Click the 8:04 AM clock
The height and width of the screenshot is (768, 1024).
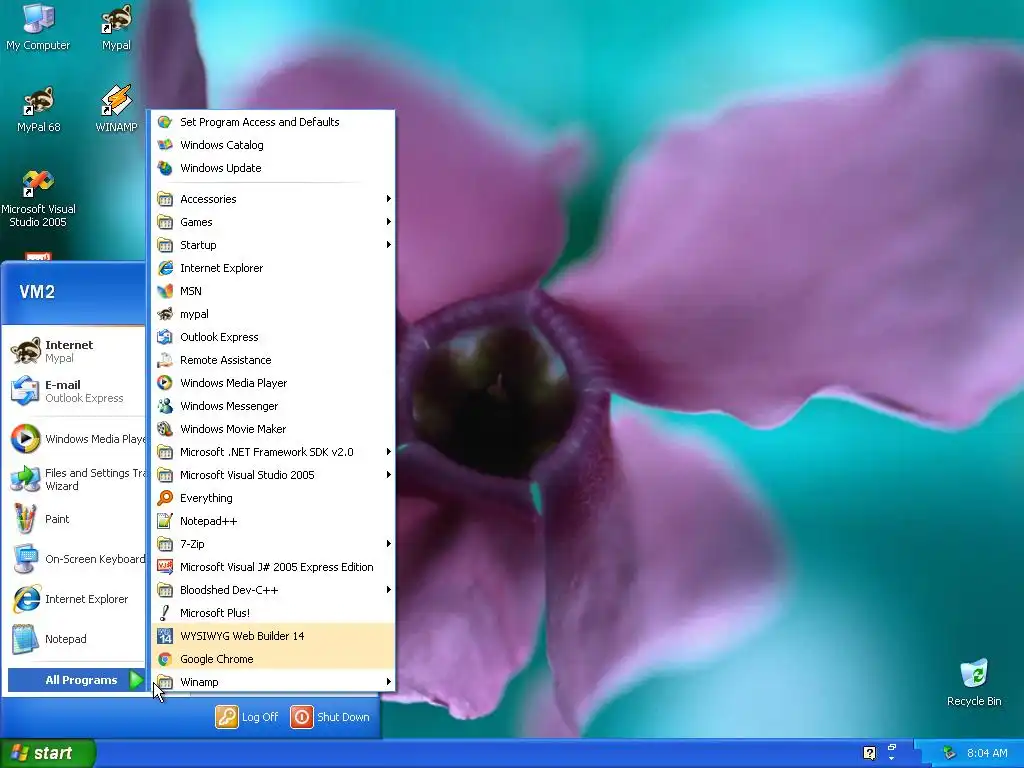pyautogui.click(x=987, y=753)
